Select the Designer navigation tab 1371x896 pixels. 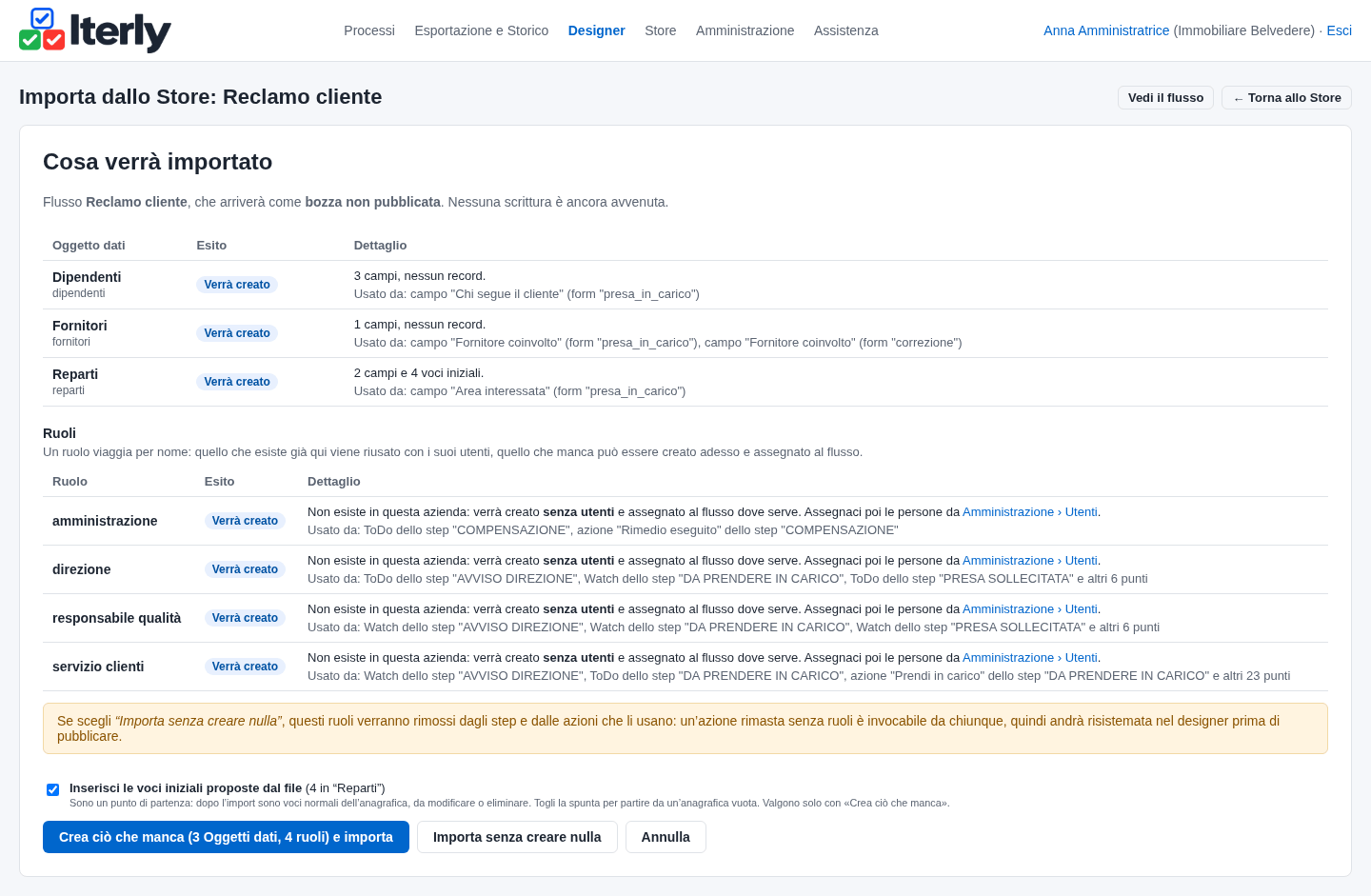click(597, 30)
